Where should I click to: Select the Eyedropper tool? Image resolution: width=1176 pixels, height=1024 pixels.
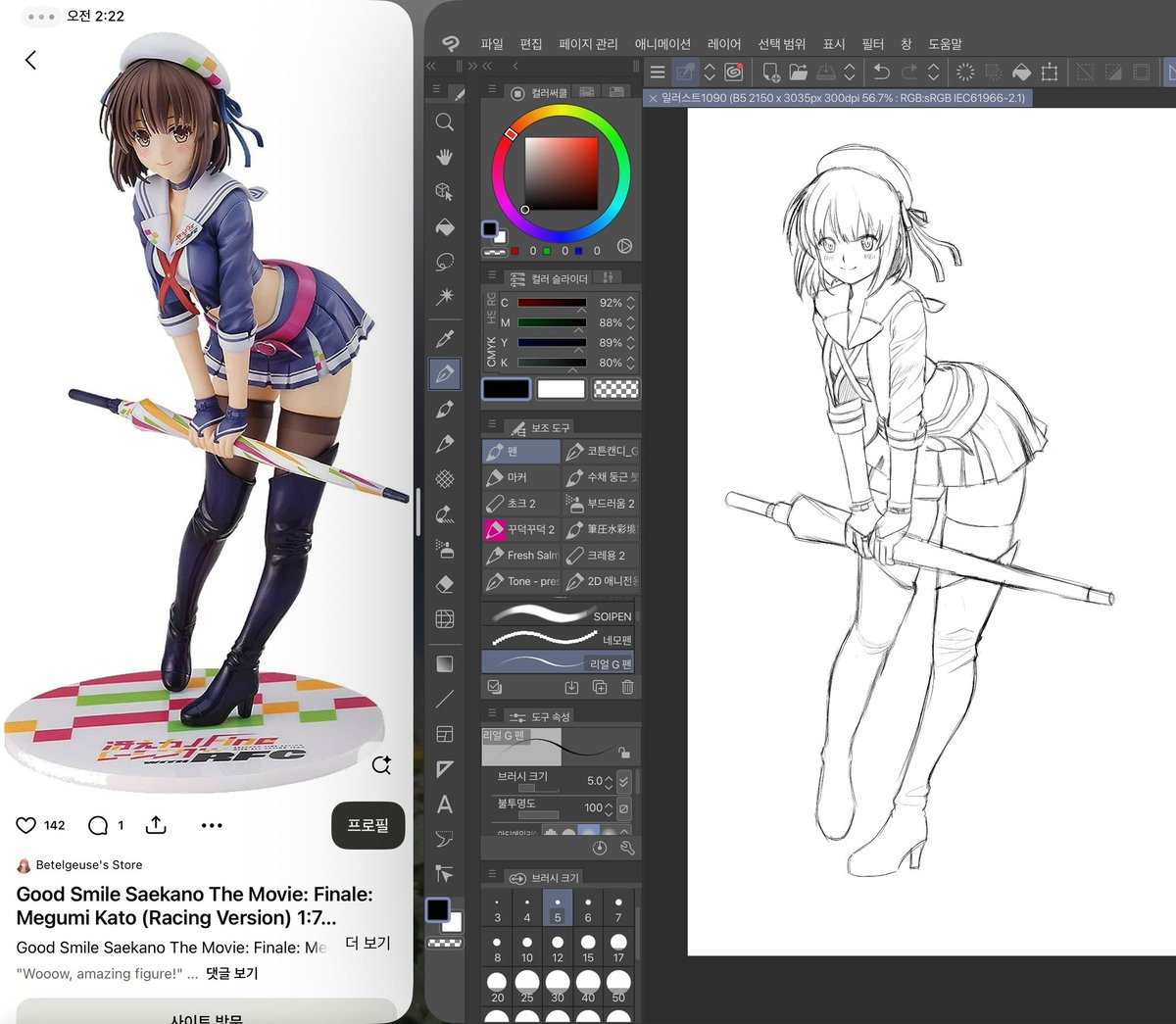[444, 339]
